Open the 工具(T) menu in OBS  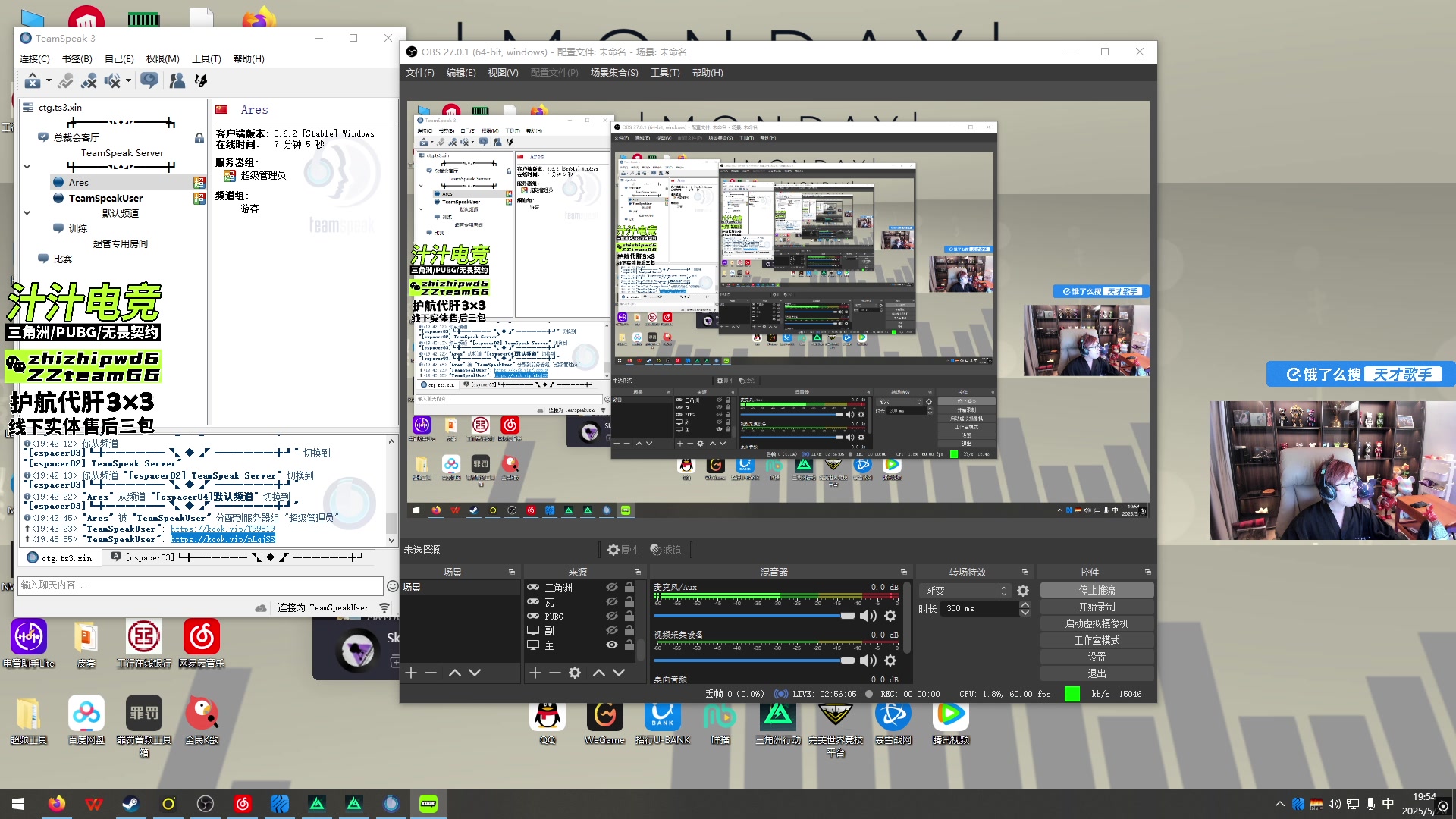coord(664,73)
